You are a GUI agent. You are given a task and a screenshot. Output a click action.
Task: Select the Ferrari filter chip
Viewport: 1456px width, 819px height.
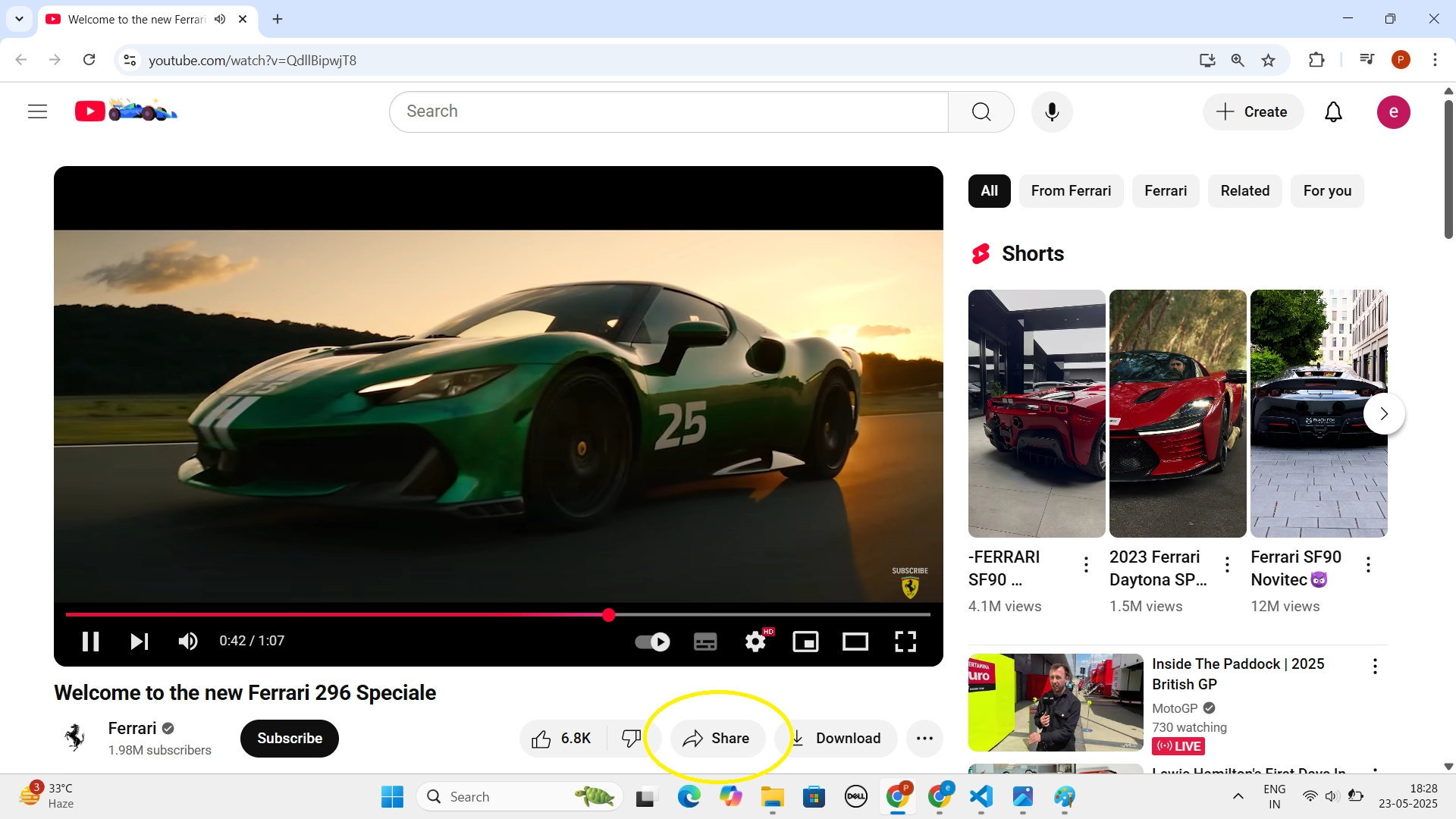click(x=1166, y=191)
